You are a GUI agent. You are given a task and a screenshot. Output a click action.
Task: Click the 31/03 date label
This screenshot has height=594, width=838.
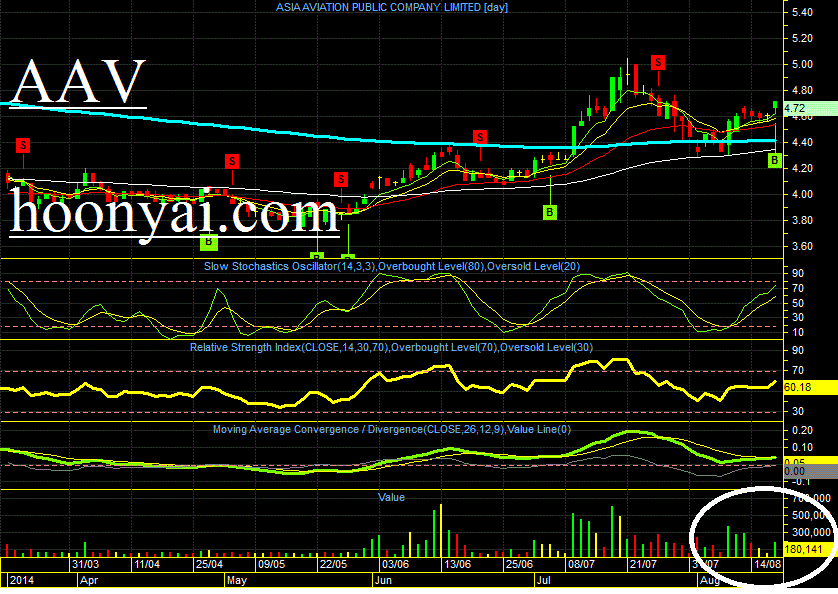coord(86,564)
